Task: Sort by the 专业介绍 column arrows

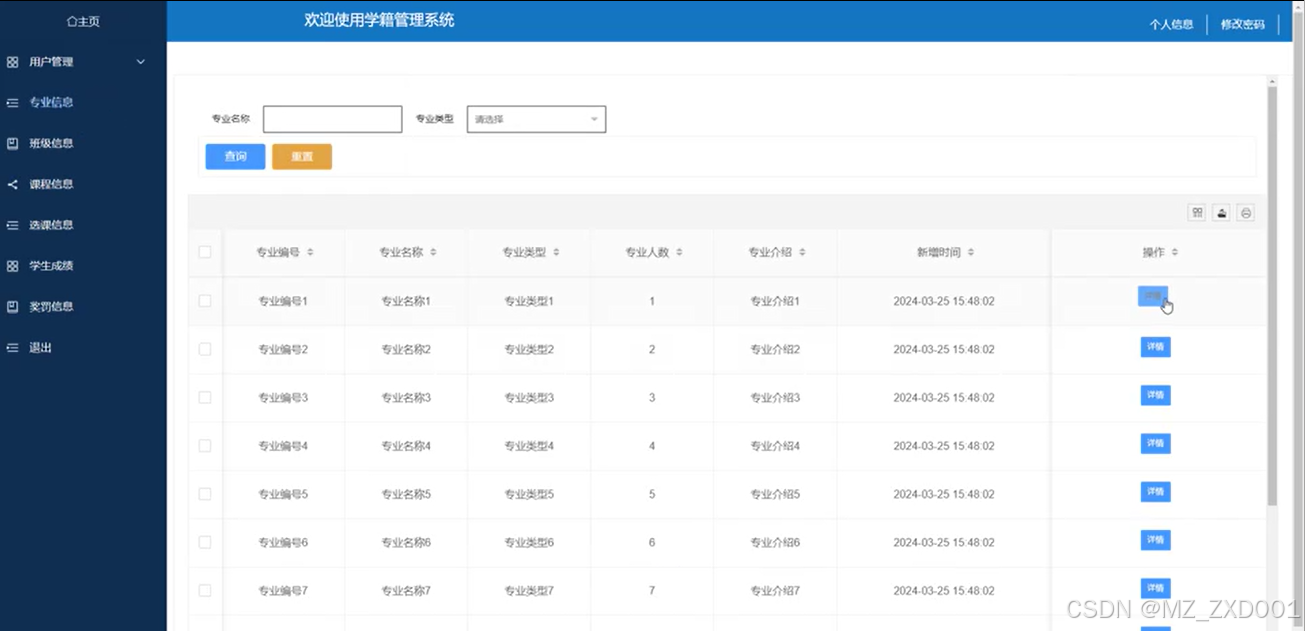Action: point(802,253)
